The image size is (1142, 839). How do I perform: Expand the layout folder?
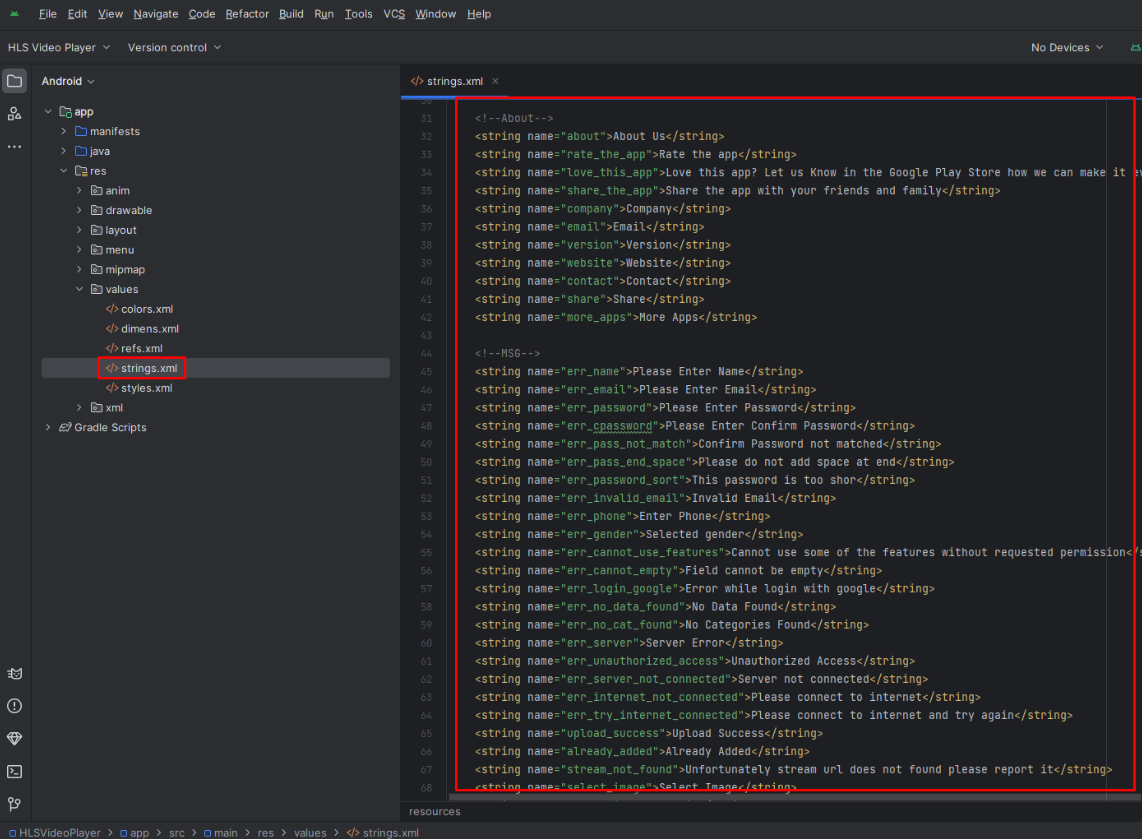(79, 229)
